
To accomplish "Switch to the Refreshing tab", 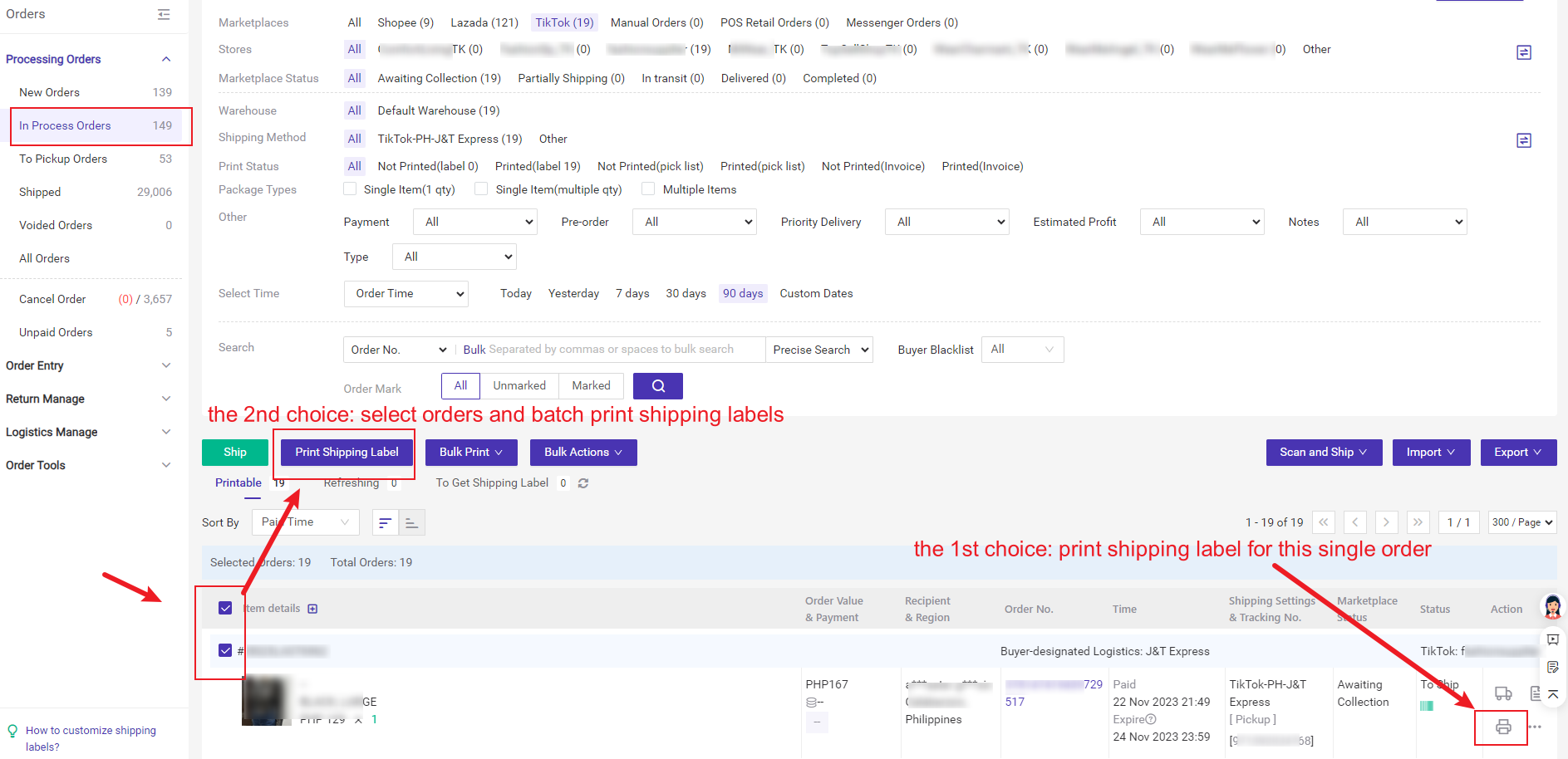I will tap(351, 483).
